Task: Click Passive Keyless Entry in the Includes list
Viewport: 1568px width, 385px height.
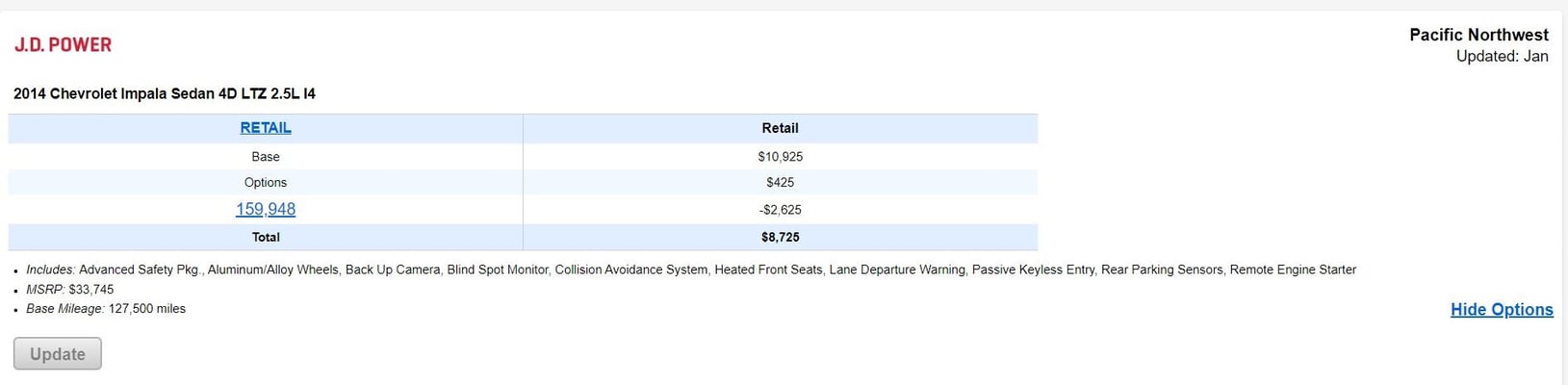Action: coord(1033,269)
